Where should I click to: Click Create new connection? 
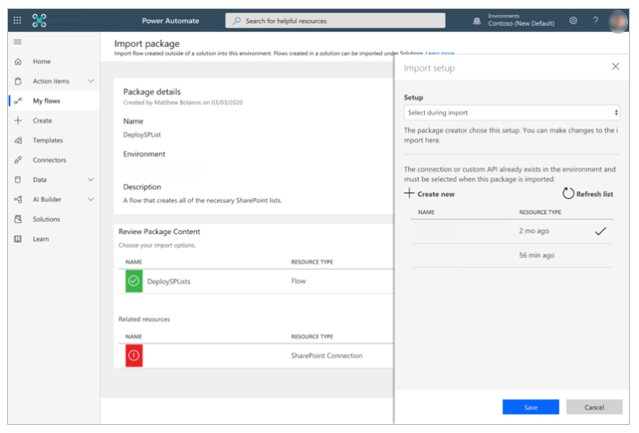[430, 194]
